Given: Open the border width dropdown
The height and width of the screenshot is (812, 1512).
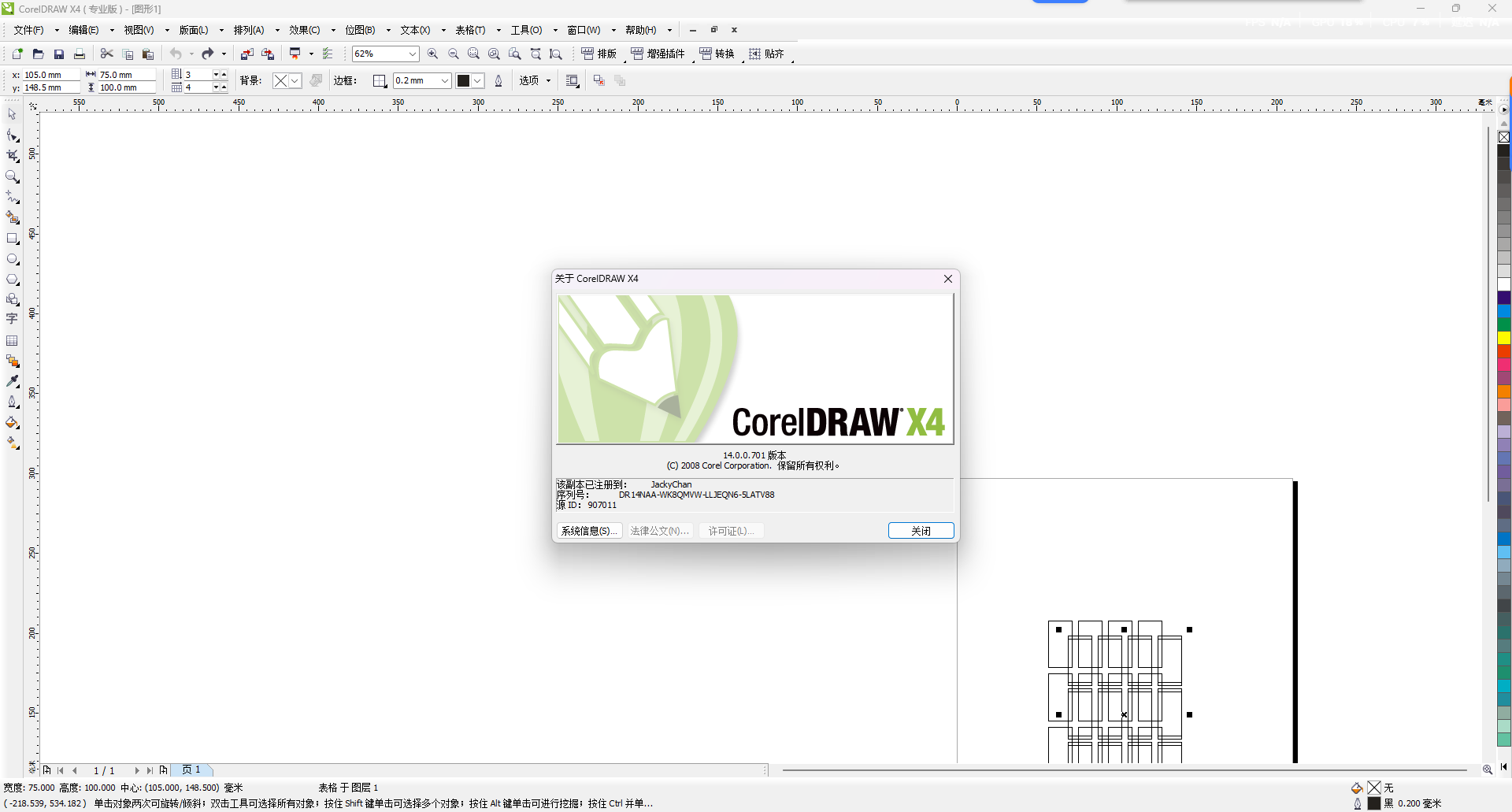Looking at the screenshot, I should 444,80.
